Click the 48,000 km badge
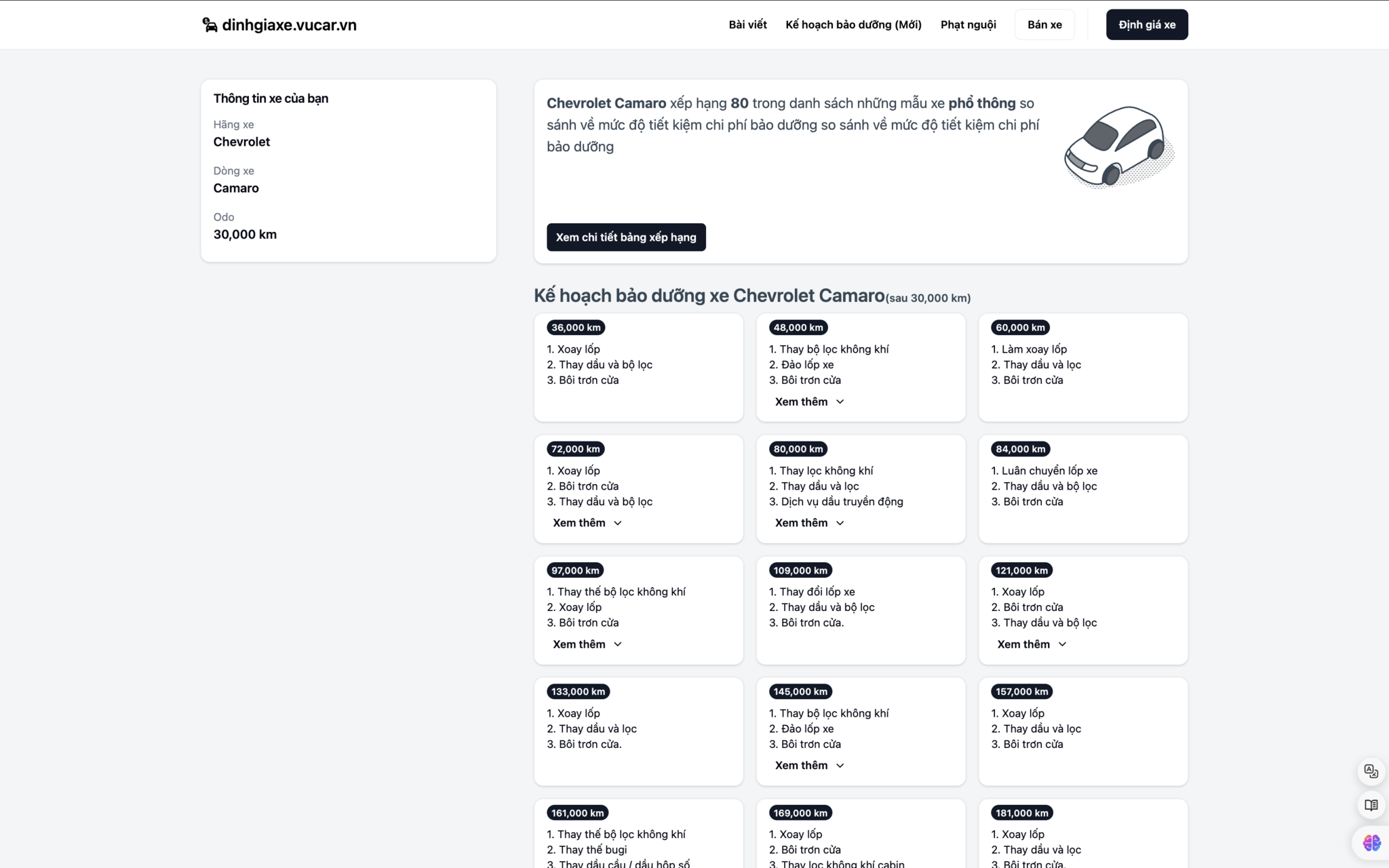Screen dimensions: 1389x868 click(798, 328)
